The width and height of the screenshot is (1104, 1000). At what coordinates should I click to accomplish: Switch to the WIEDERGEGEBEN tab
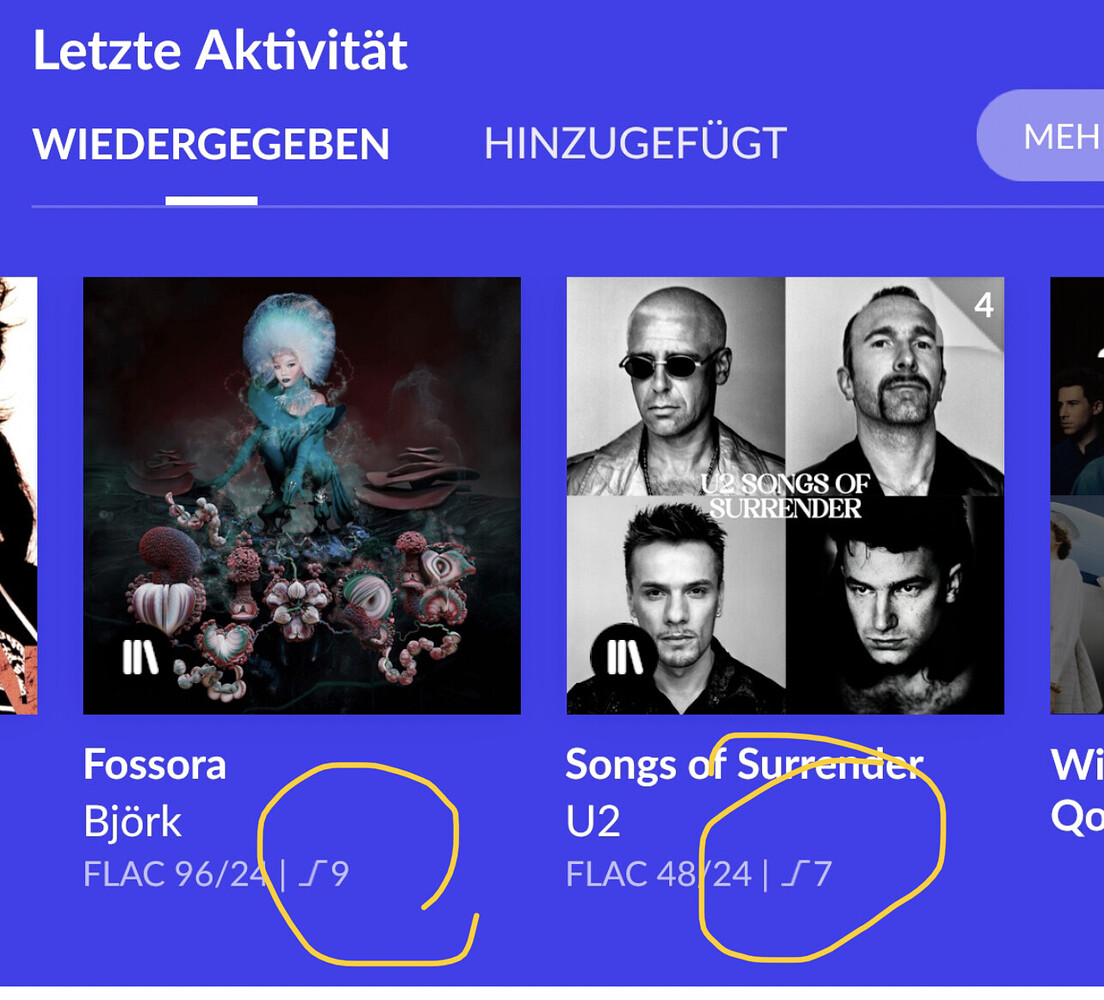click(211, 145)
